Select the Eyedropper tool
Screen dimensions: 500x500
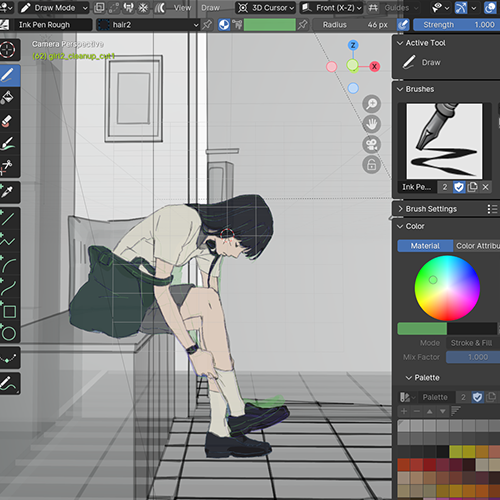[x=8, y=192]
